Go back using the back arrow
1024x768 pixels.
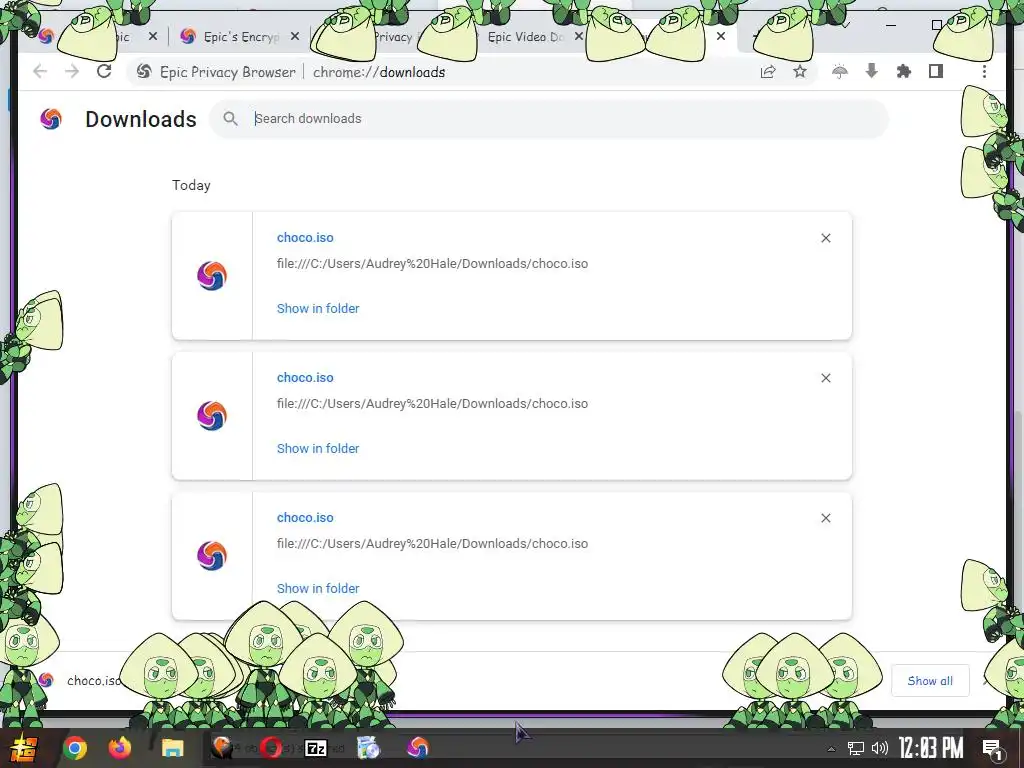[40, 71]
